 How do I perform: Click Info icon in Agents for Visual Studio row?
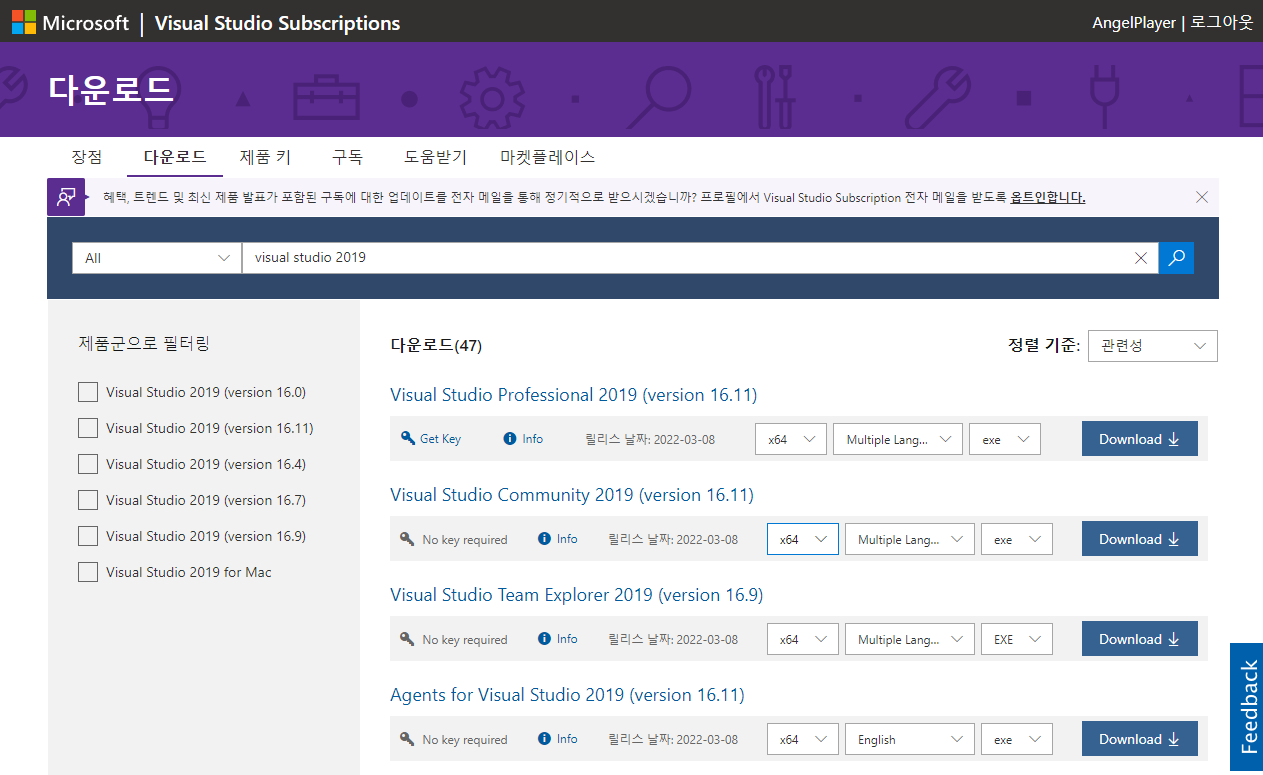coord(544,738)
